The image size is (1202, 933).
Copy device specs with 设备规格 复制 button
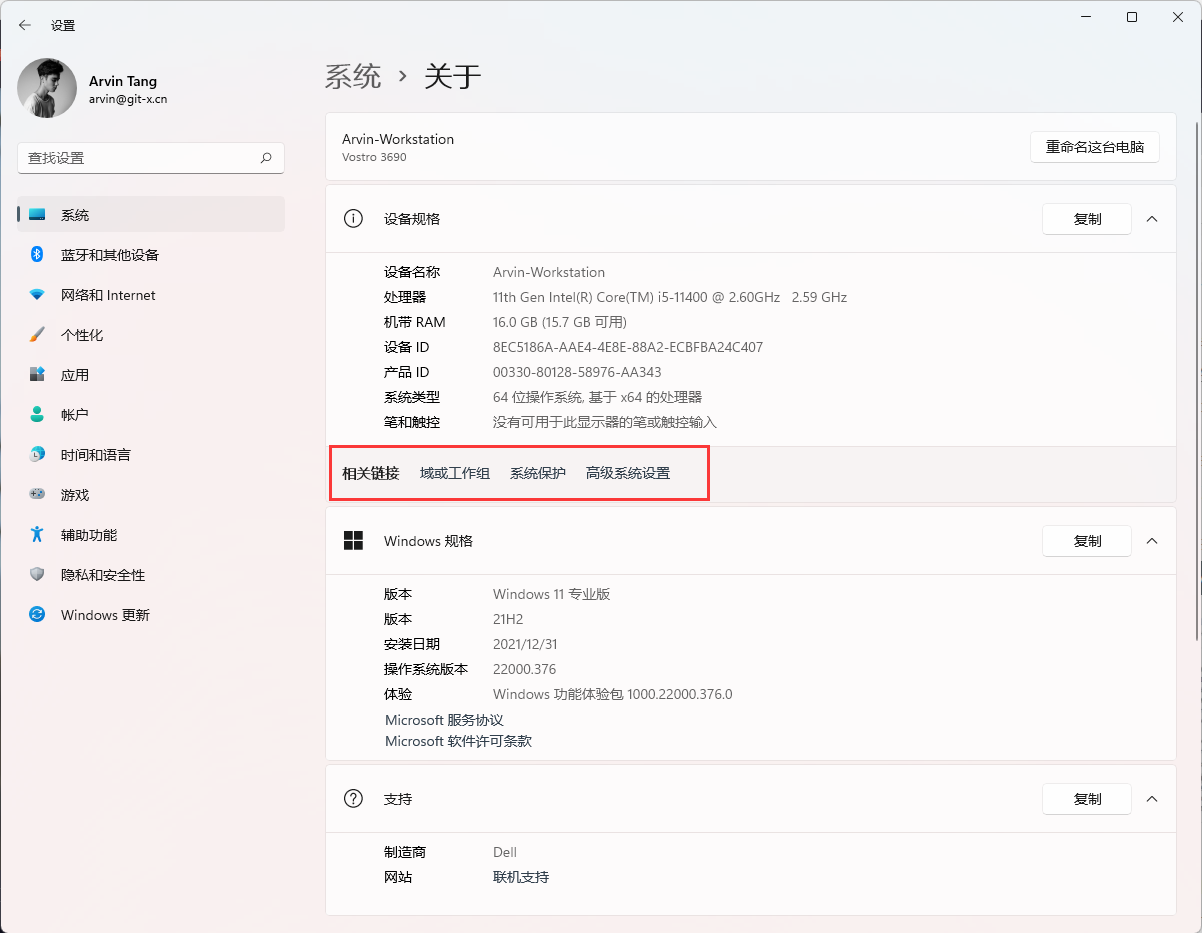(x=1087, y=219)
